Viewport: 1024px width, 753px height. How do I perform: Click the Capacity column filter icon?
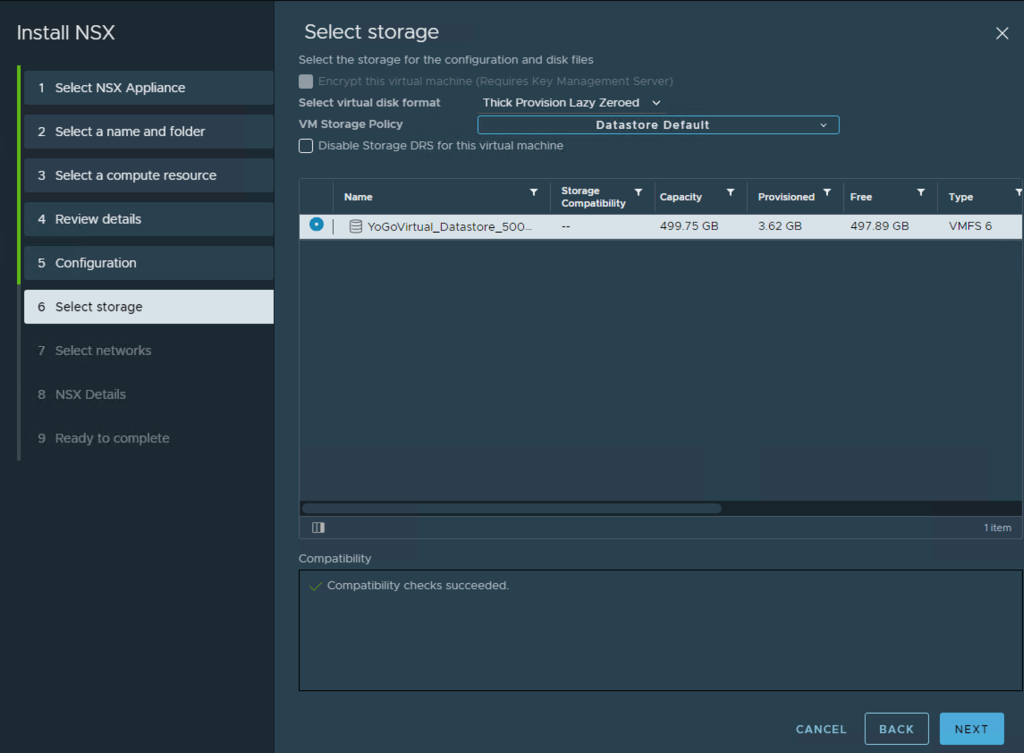tap(730, 192)
